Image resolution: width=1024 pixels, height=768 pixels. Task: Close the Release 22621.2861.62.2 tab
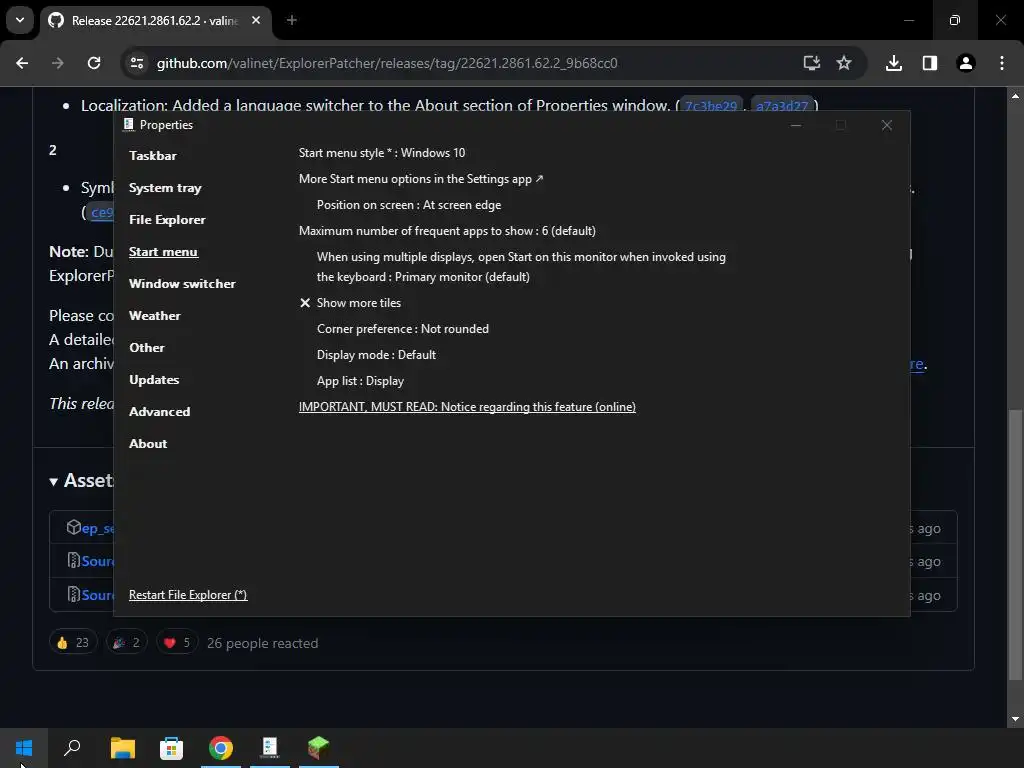256,20
